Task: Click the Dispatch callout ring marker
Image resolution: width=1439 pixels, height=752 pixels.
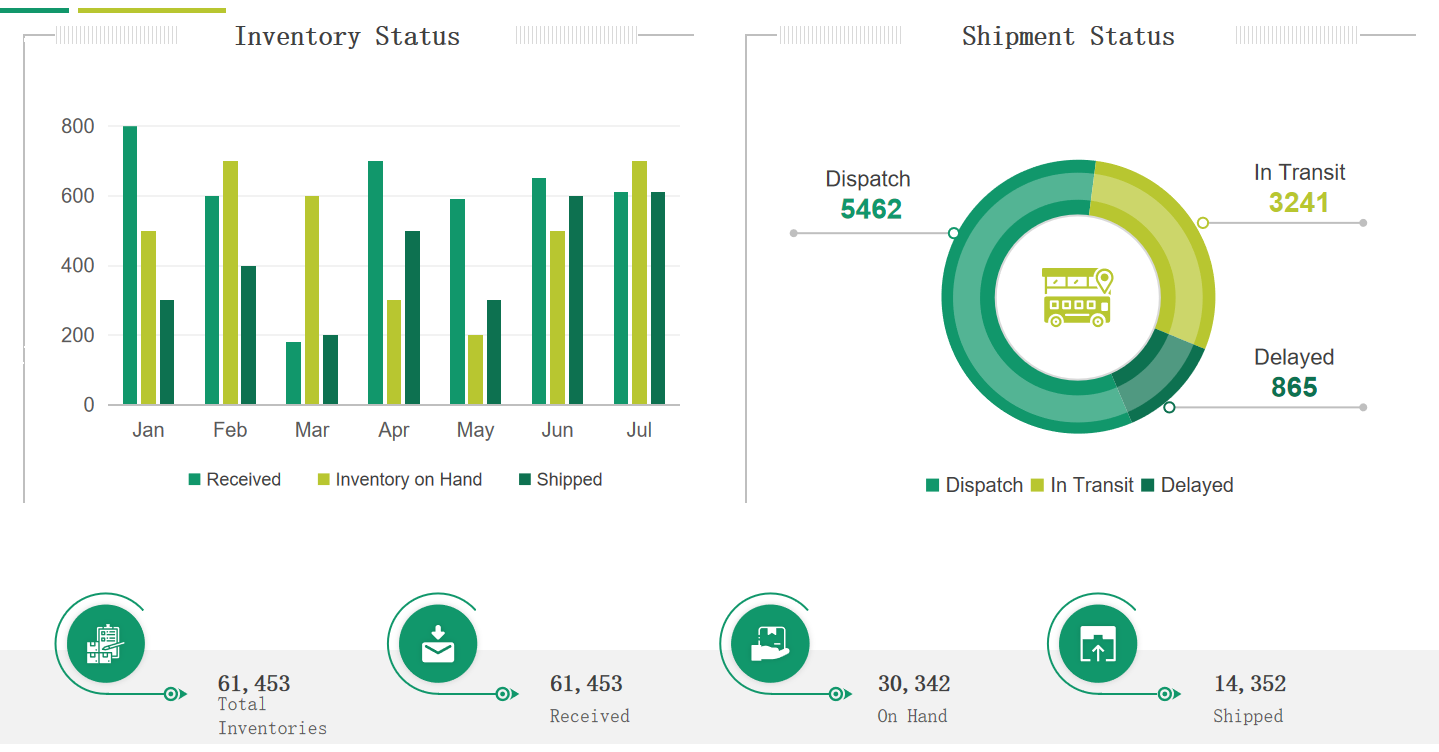Action: coord(954,233)
